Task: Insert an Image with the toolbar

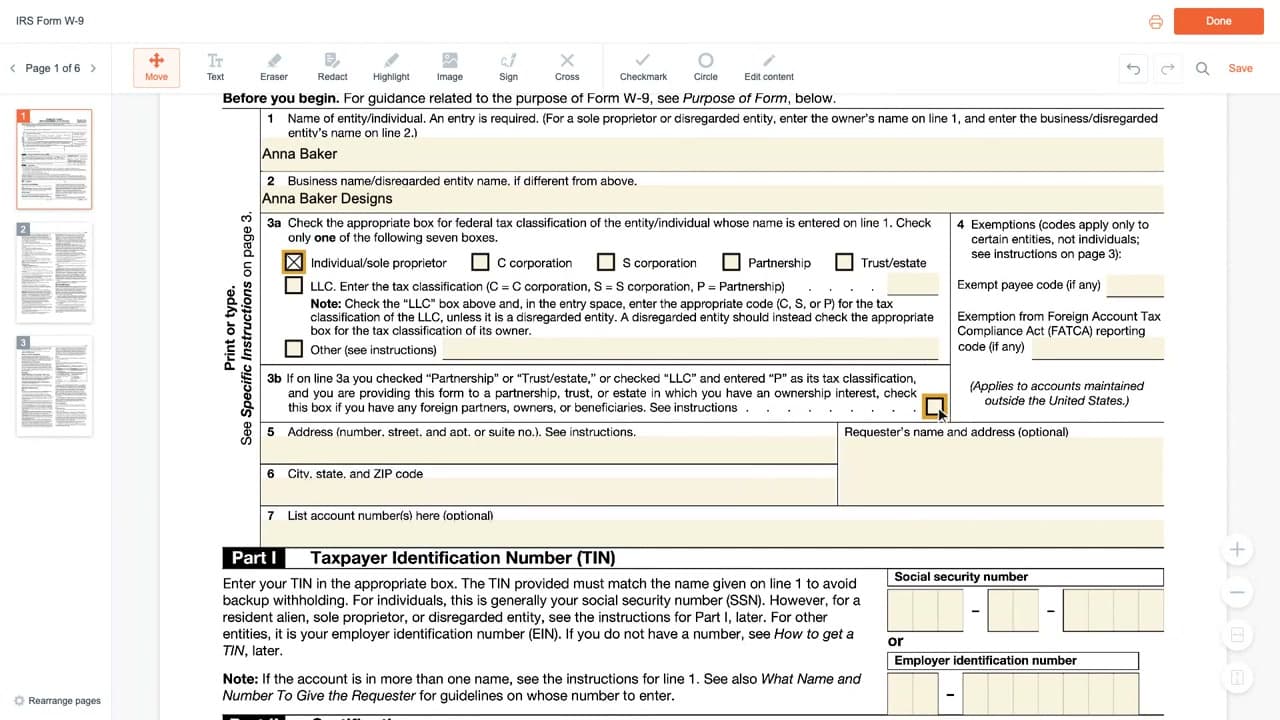Action: coord(450,67)
